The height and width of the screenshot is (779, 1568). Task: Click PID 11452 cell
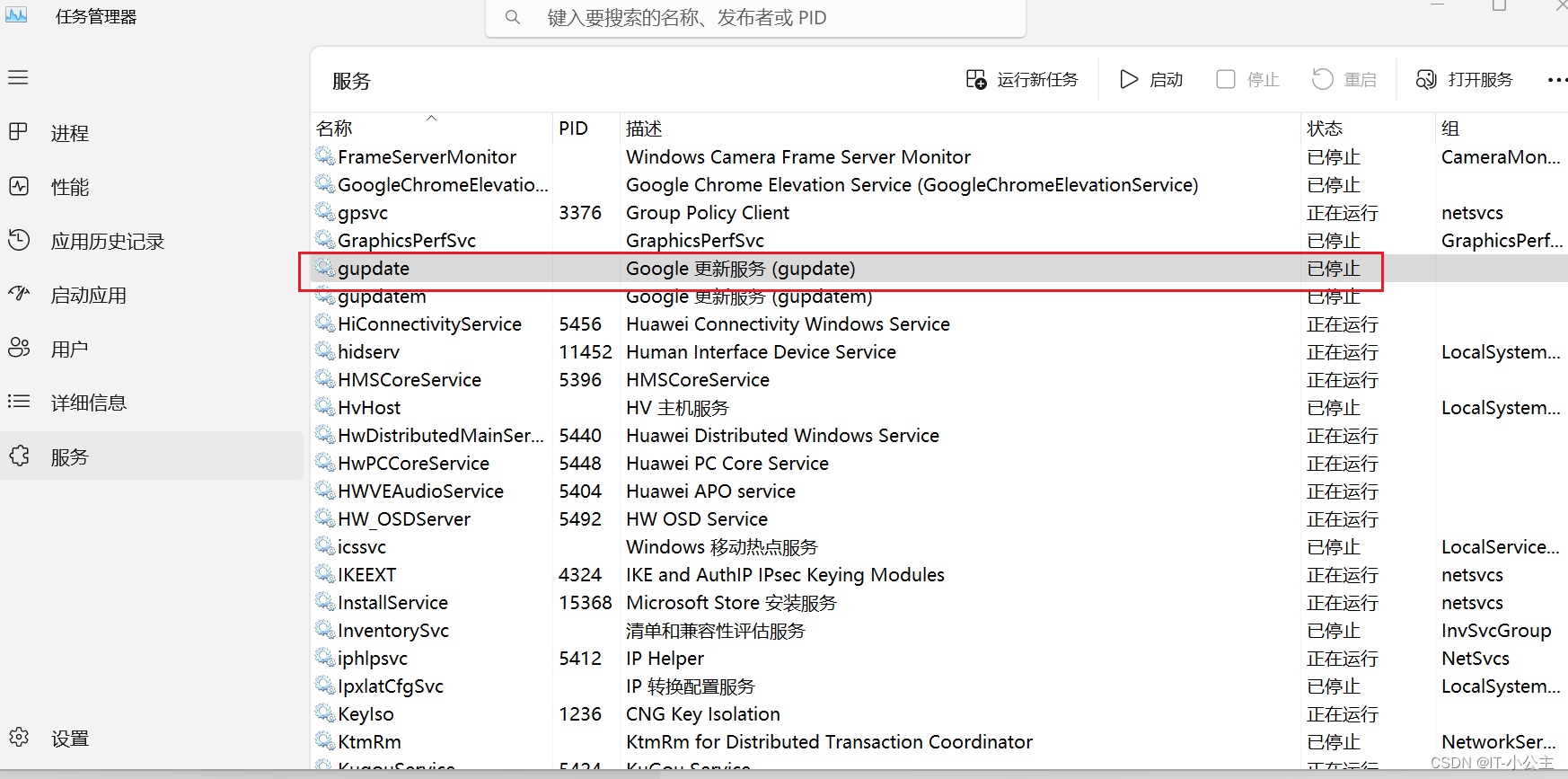coord(586,352)
